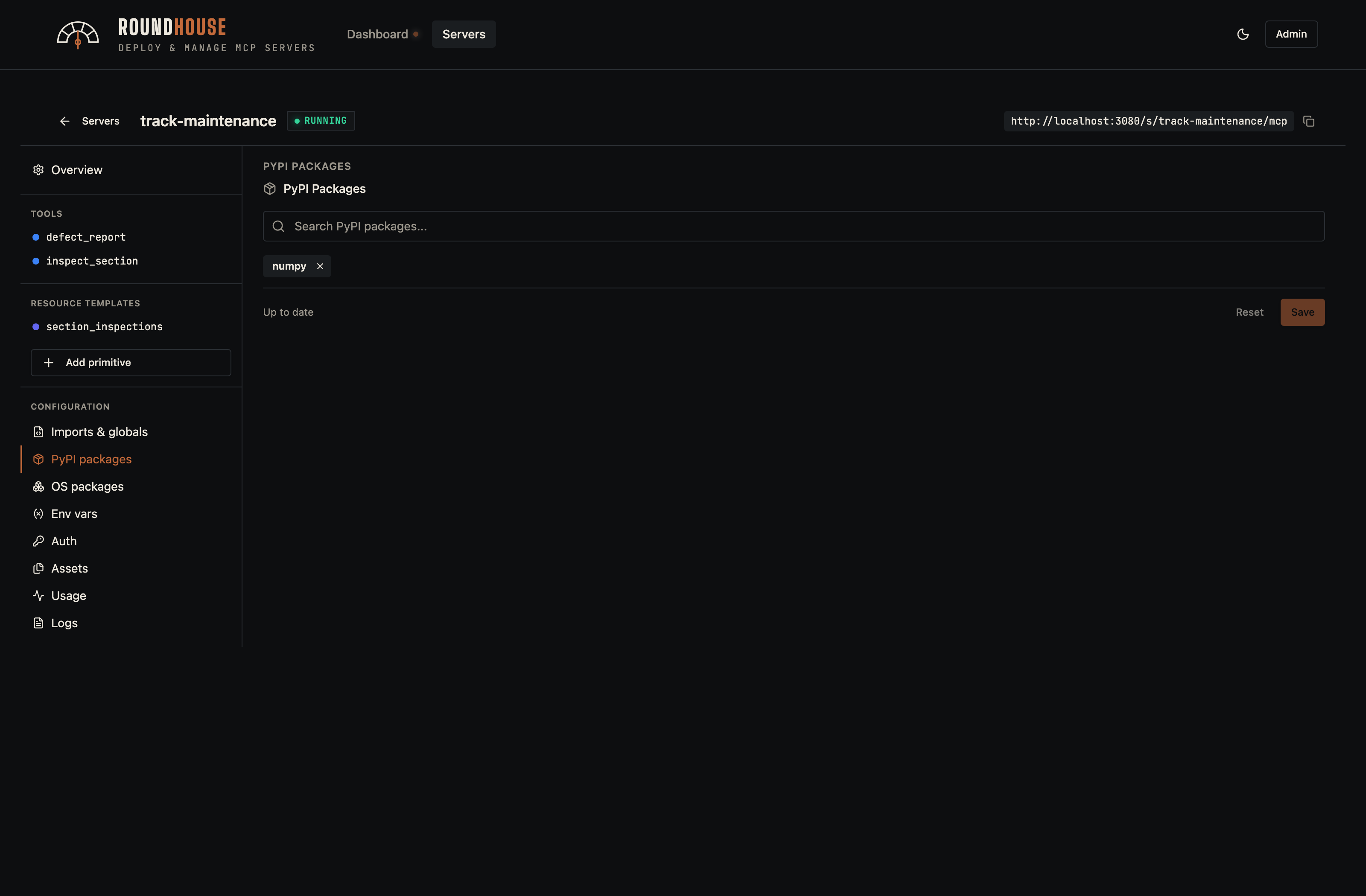
Task: Click the Overview gear icon
Action: (38, 170)
